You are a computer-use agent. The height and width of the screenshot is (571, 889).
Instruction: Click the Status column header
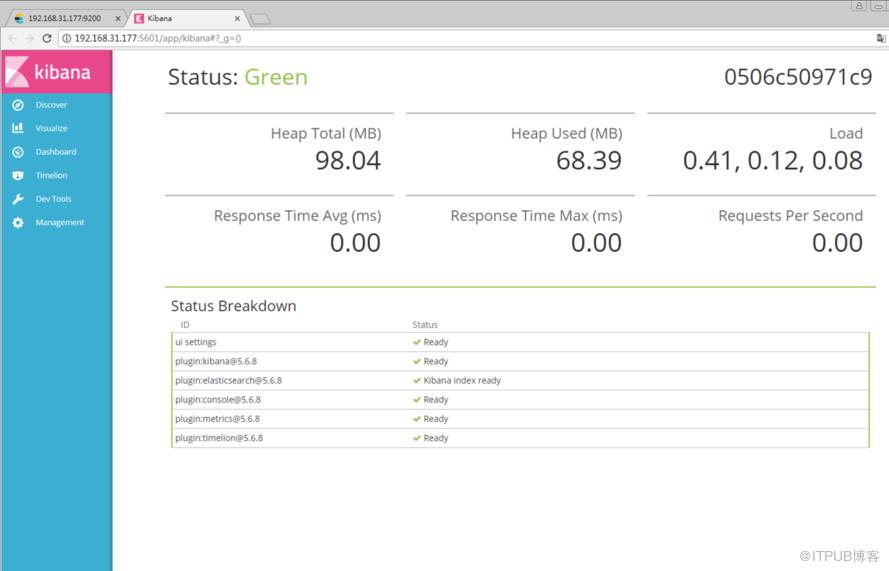tap(425, 325)
